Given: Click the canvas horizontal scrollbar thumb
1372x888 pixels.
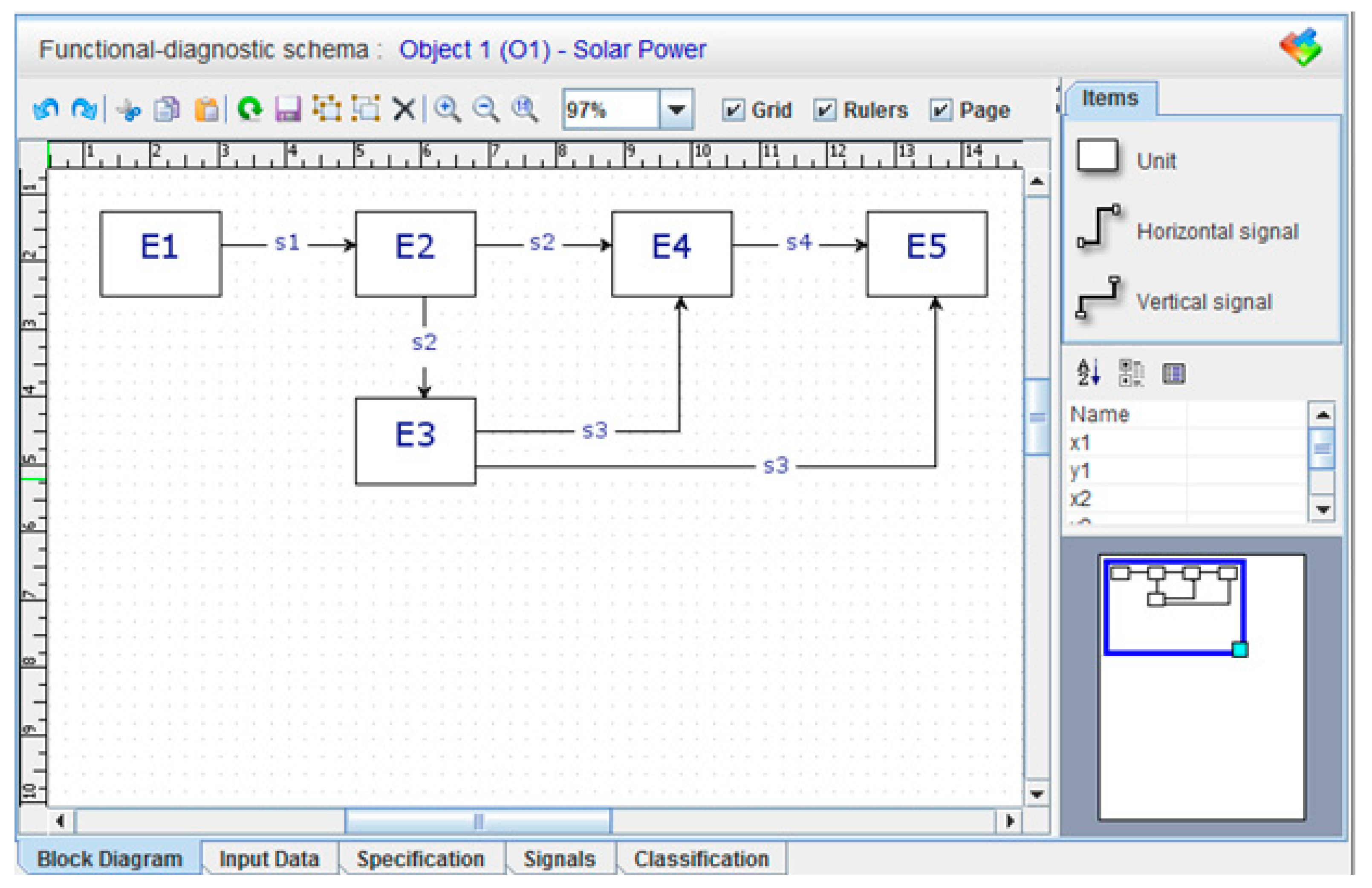Looking at the screenshot, I should pyautogui.click(x=478, y=821).
